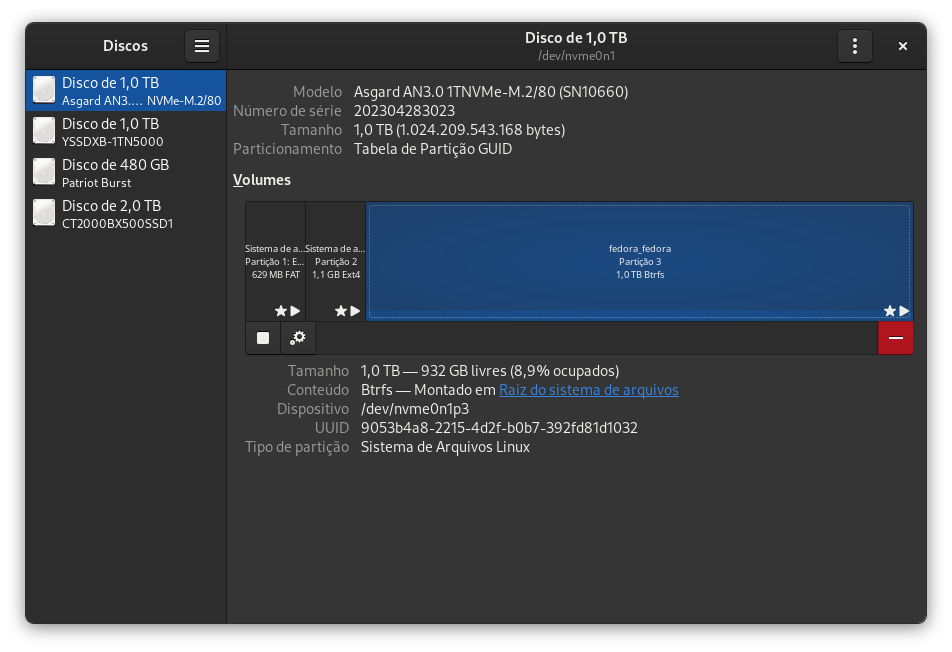This screenshot has width=952, height=652.
Task: Delete the selected partition with the red minus button
Action: 895,337
